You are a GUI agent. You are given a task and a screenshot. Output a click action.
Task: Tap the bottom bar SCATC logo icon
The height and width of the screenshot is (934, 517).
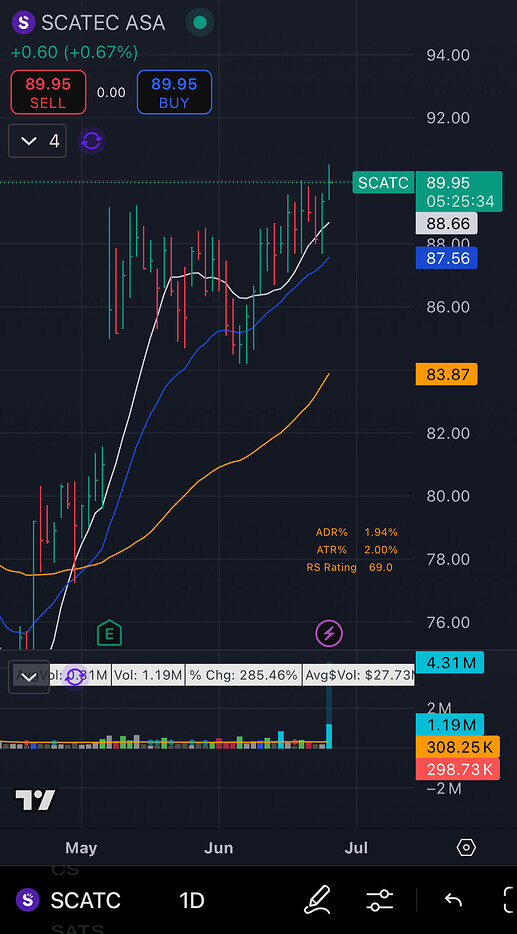click(x=27, y=899)
